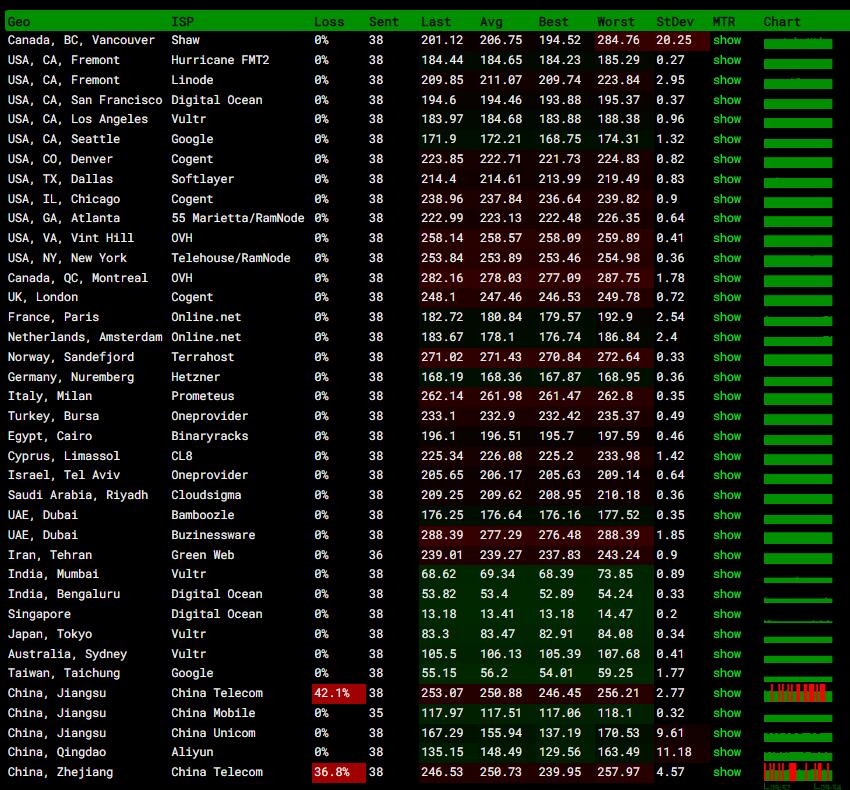Show MTR for Germany Nuremberg Hetzner
850x790 pixels.
tap(727, 377)
